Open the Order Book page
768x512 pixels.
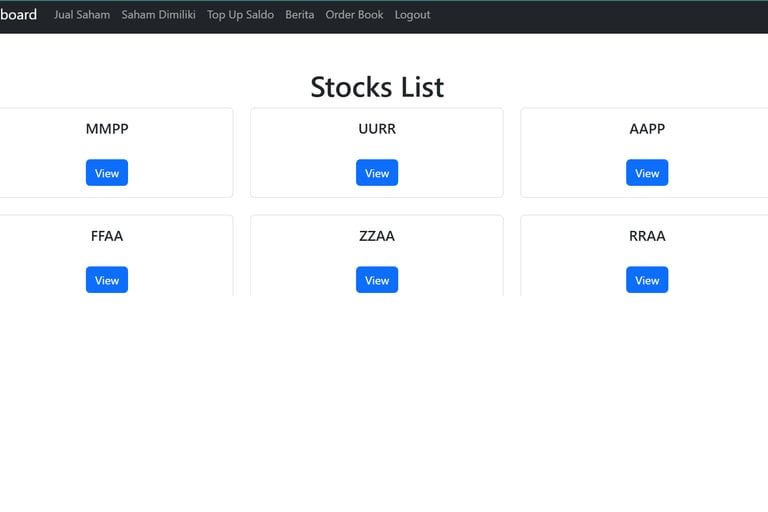point(354,15)
